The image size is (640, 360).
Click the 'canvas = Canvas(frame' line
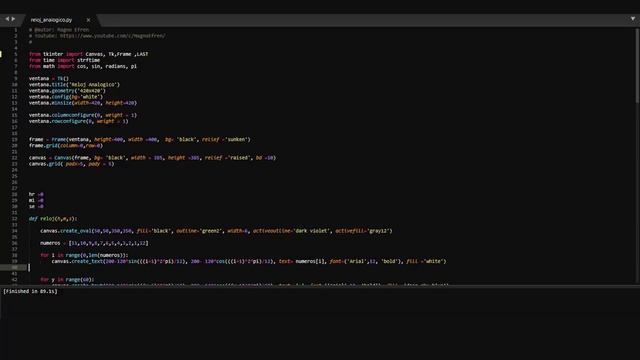152,158
